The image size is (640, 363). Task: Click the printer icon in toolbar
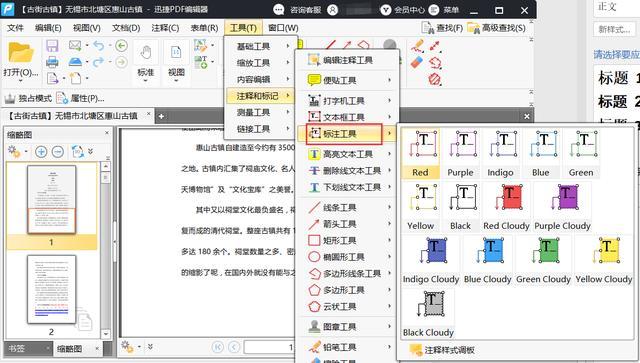52,62
